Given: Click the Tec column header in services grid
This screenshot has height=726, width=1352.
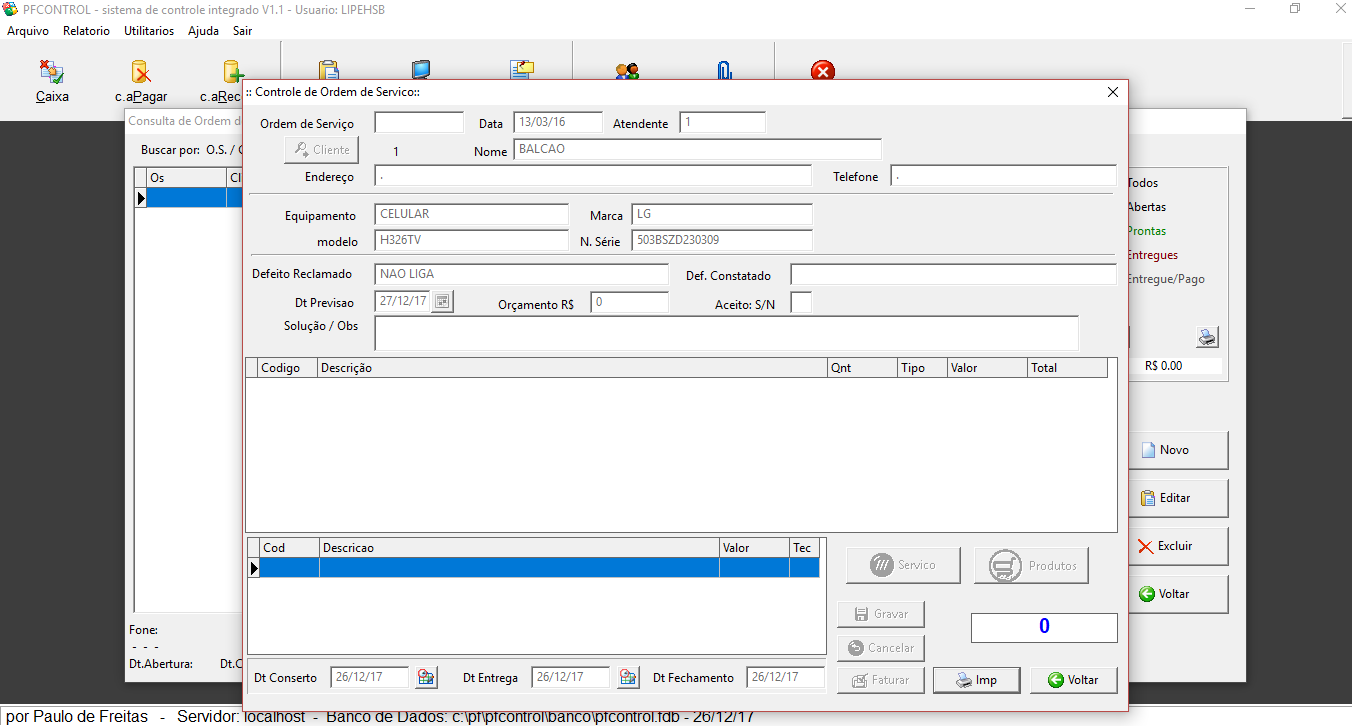Looking at the screenshot, I should coord(804,548).
